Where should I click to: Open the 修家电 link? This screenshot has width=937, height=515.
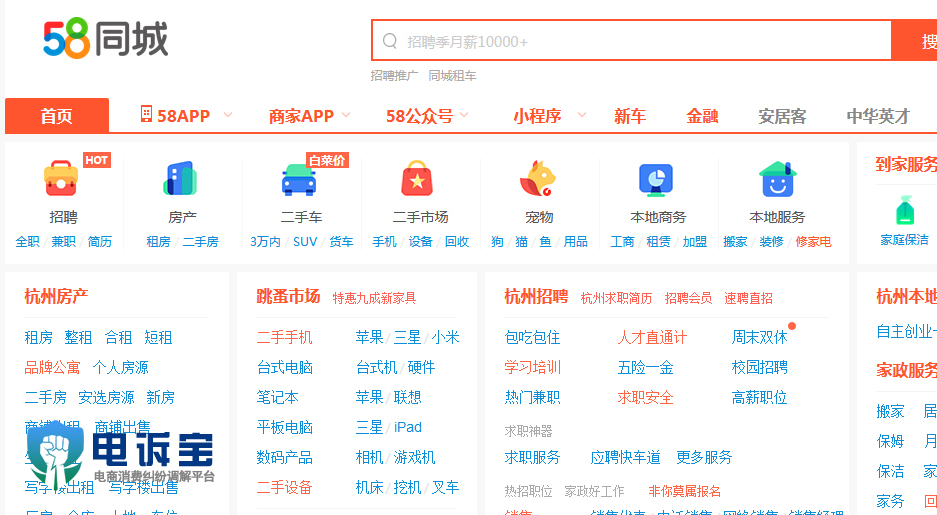pyautogui.click(x=813, y=241)
